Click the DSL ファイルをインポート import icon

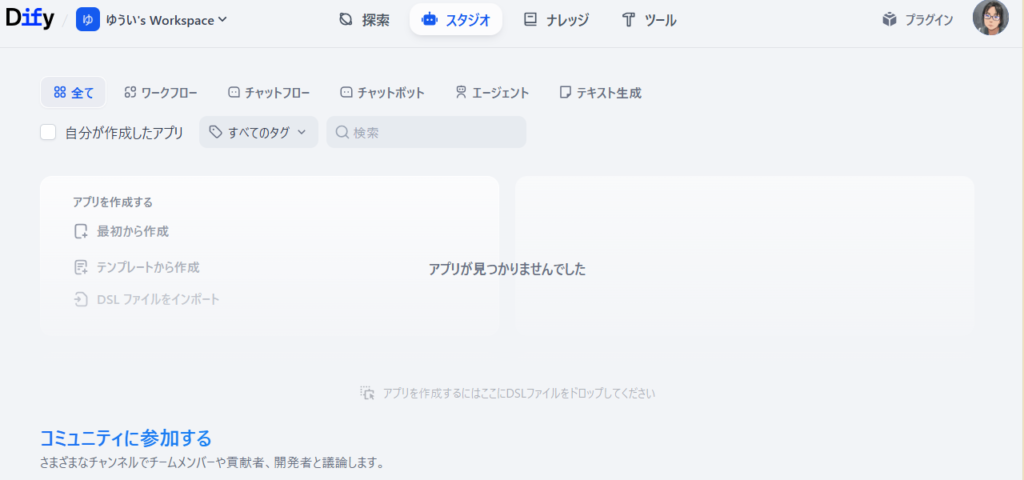coord(81,299)
